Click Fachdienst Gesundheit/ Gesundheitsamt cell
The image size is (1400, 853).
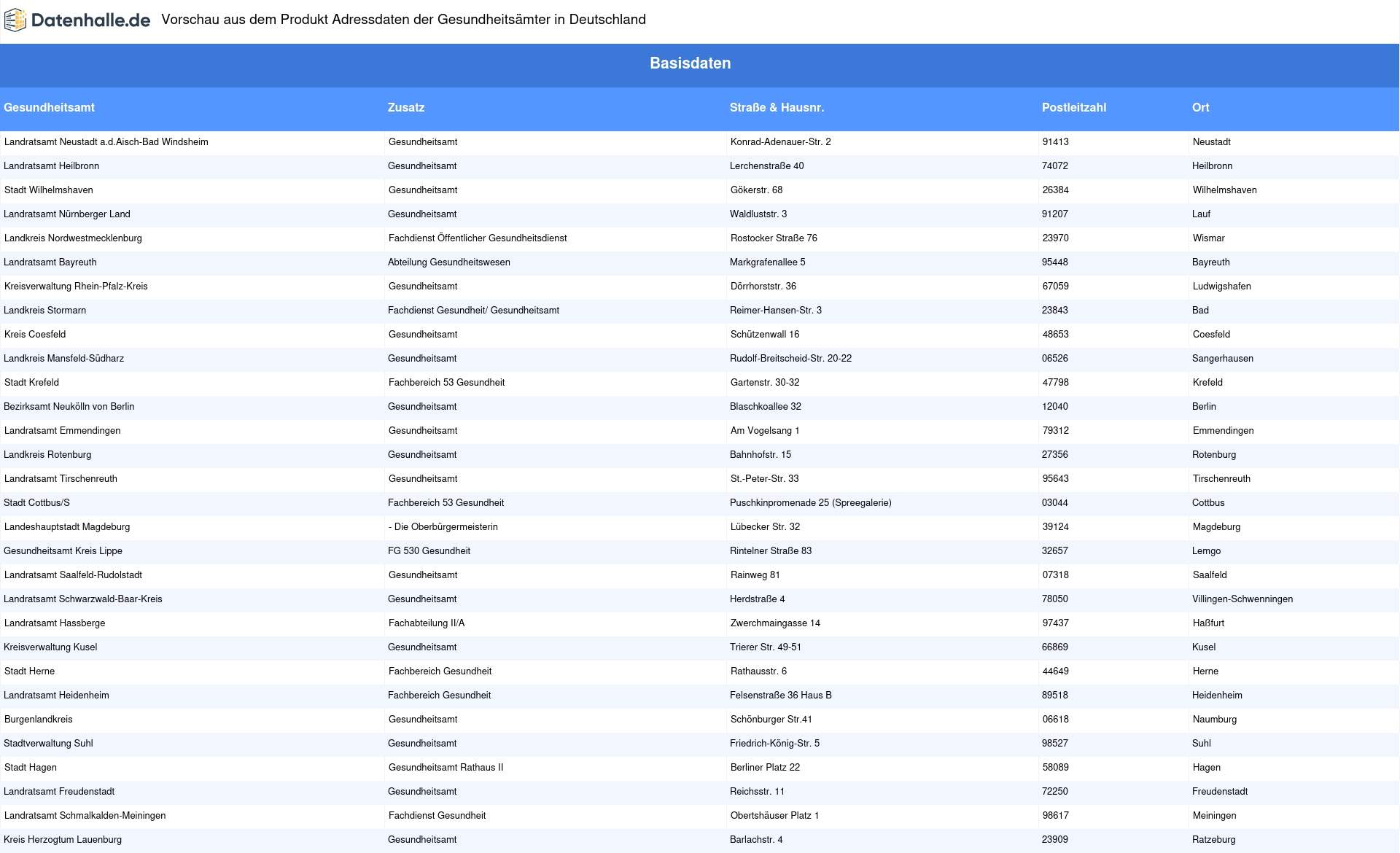(x=474, y=311)
